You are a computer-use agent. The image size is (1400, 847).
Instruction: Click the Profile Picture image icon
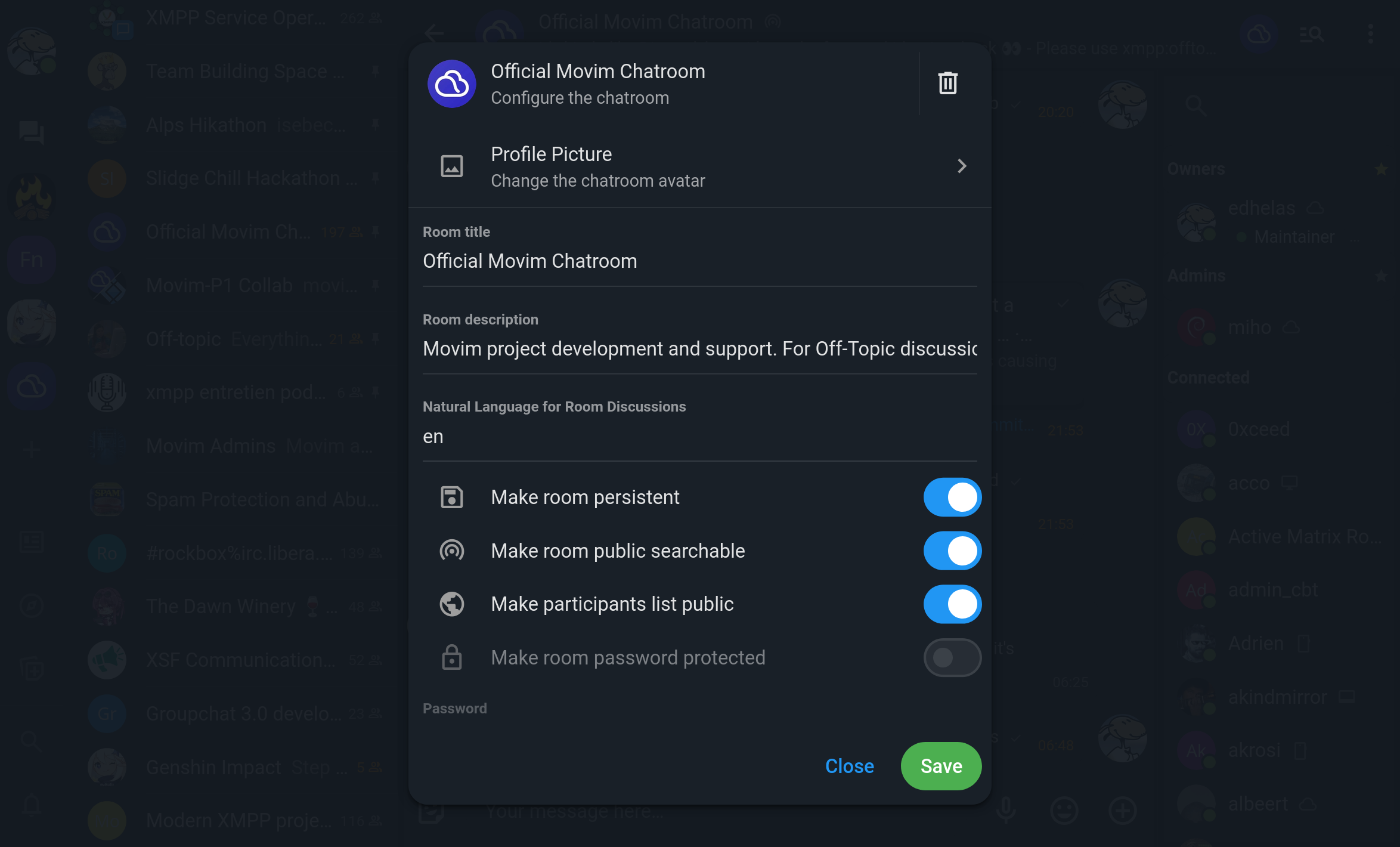pos(451,166)
